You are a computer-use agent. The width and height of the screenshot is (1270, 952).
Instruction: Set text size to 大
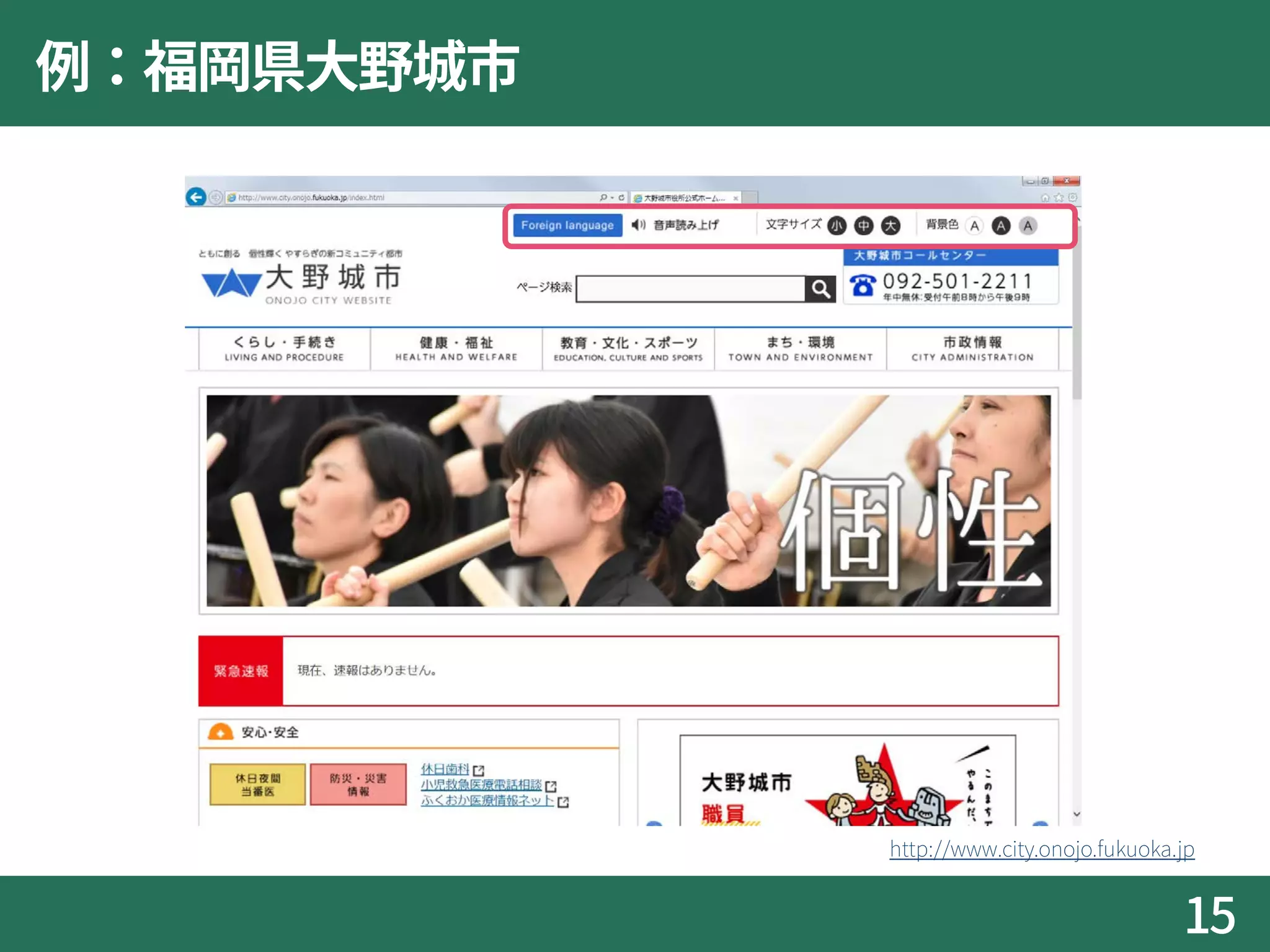coord(891,226)
